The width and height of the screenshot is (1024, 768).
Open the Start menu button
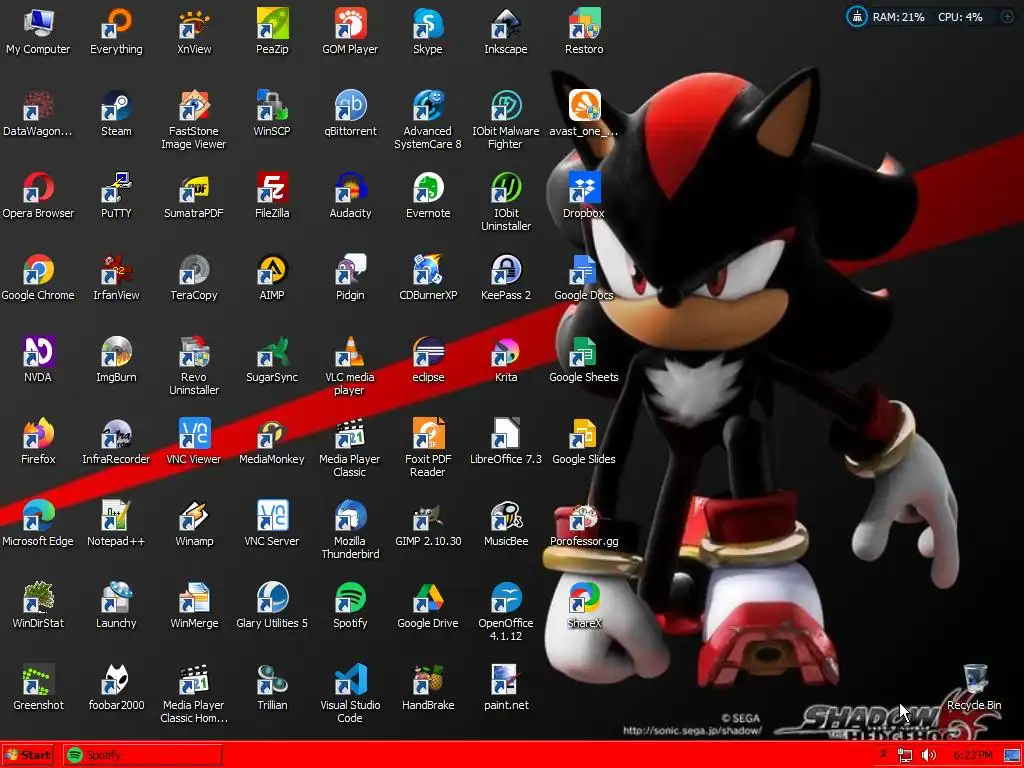coord(28,755)
